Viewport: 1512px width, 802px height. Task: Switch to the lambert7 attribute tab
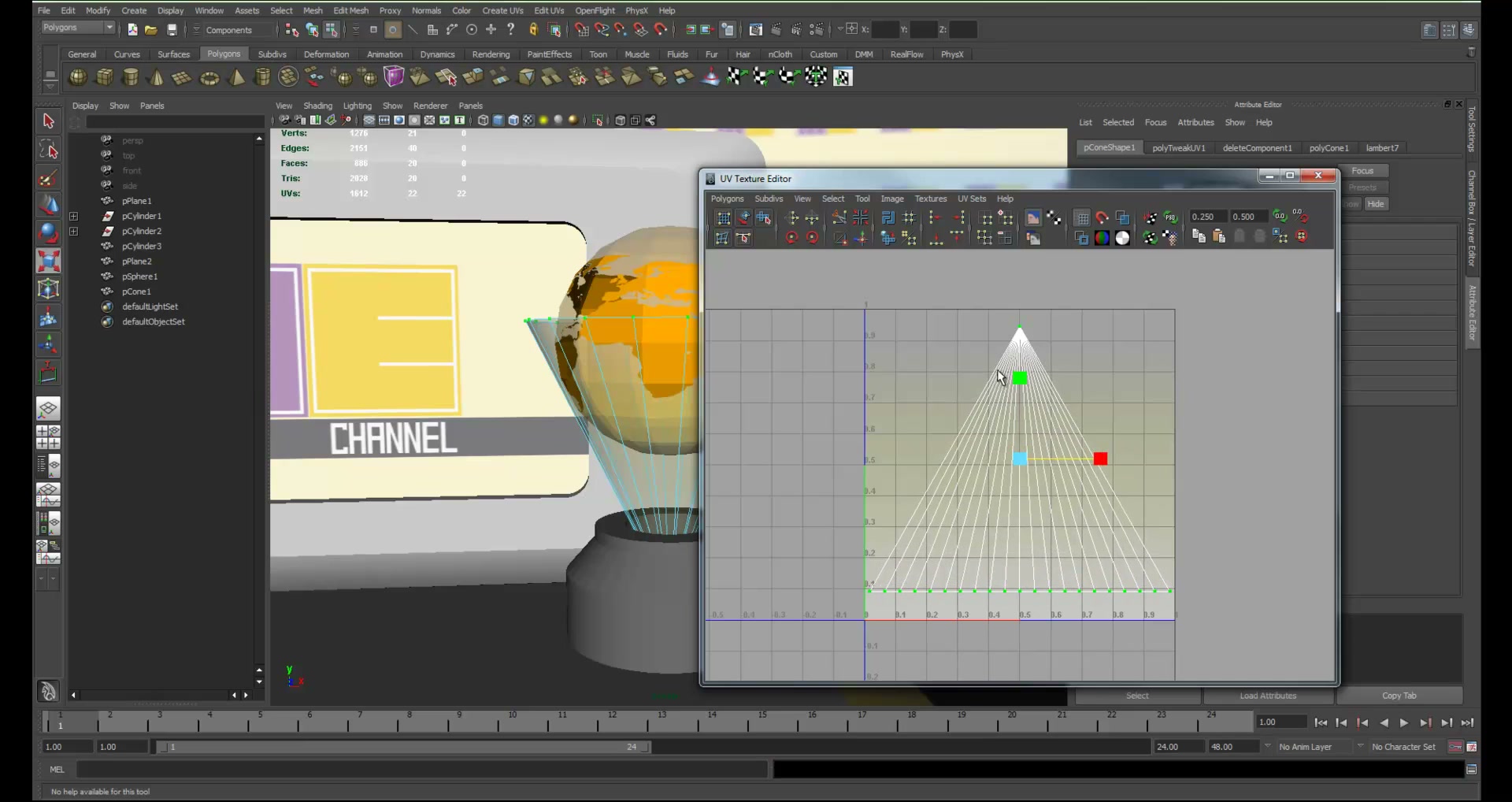[x=1382, y=148]
